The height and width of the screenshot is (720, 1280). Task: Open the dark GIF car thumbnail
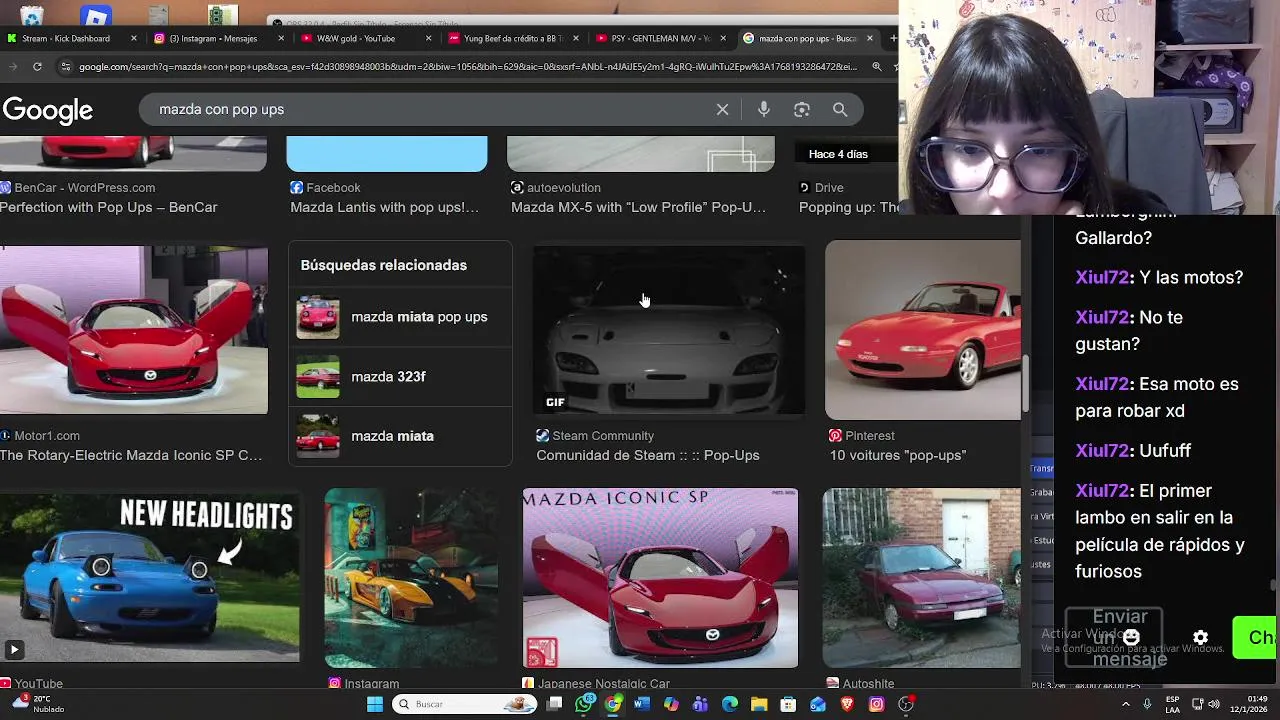coord(669,330)
